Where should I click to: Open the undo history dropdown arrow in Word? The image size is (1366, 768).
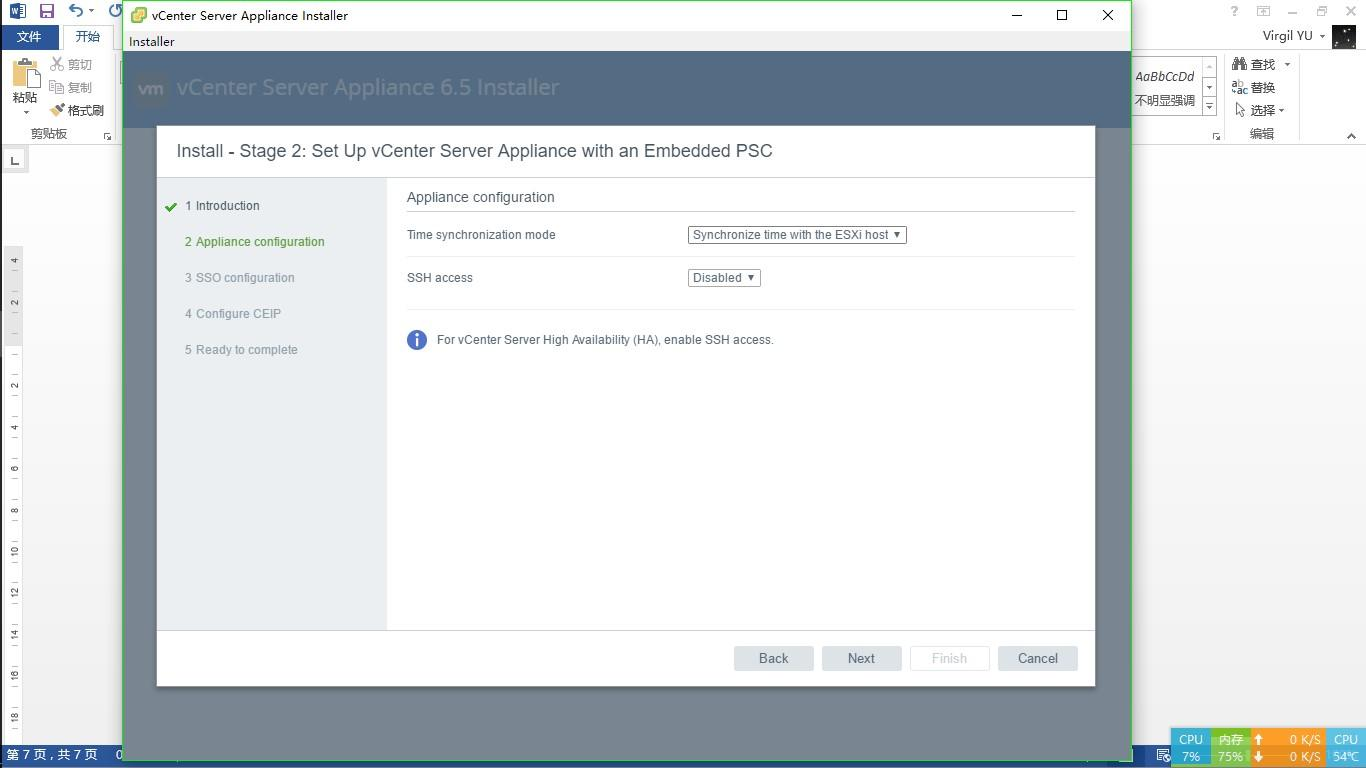[91, 11]
